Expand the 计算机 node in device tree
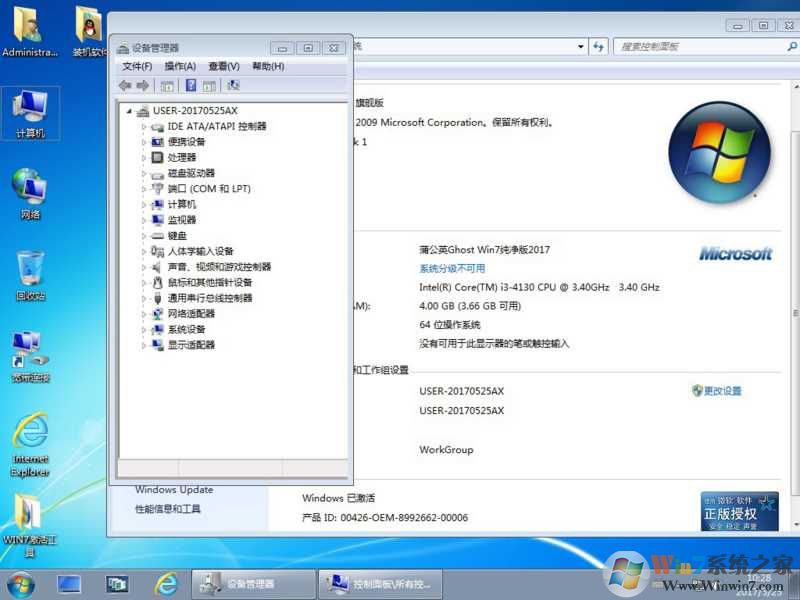This screenshot has width=800, height=600. tap(144, 205)
